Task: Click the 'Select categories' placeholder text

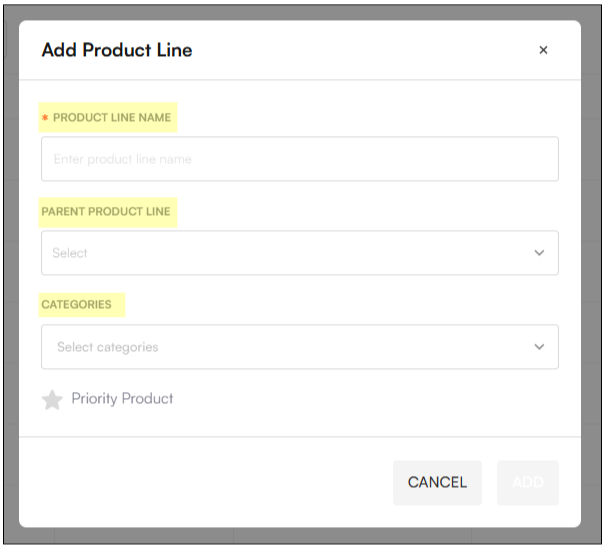Action: click(x=107, y=347)
